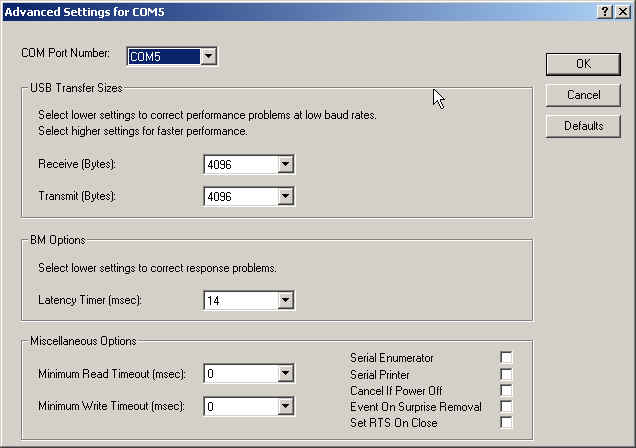Screen dimensions: 636x448
Task: Click the Minimum Read Timeout value field
Action: pyautogui.click(x=241, y=373)
